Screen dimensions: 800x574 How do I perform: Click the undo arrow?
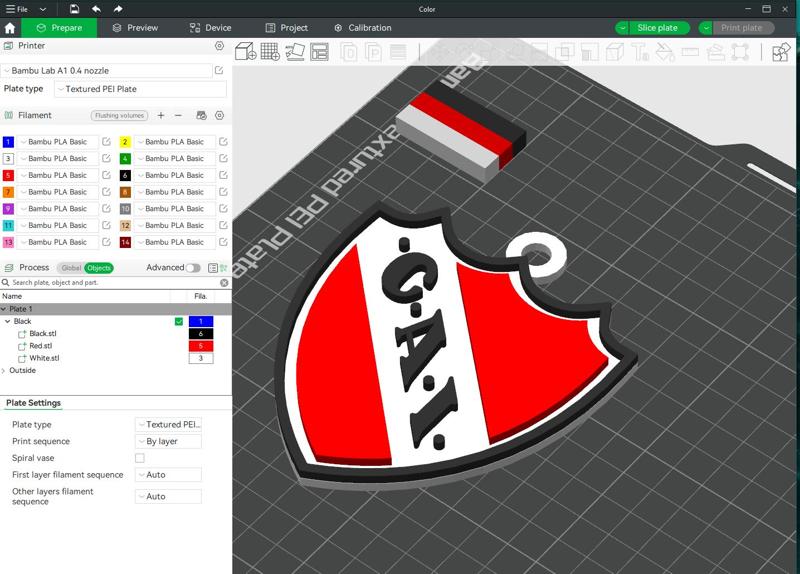tap(96, 9)
